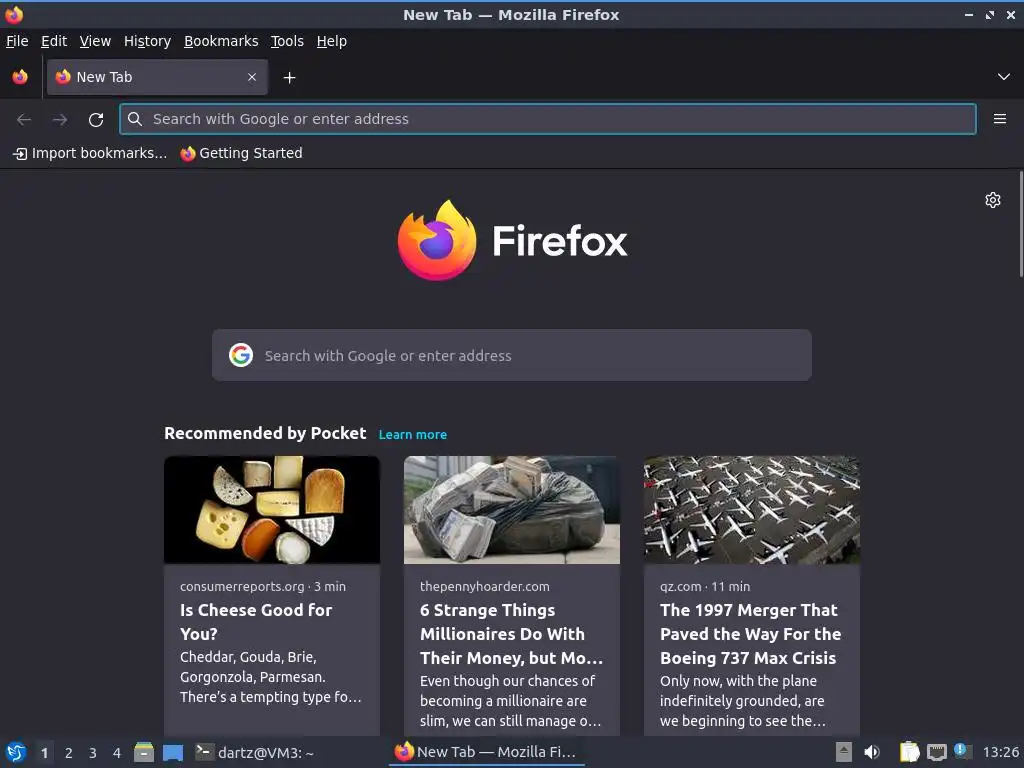This screenshot has height=768, width=1024.
Task: Open '6 Strange Things Millionaires Do' headline
Action: (511, 633)
